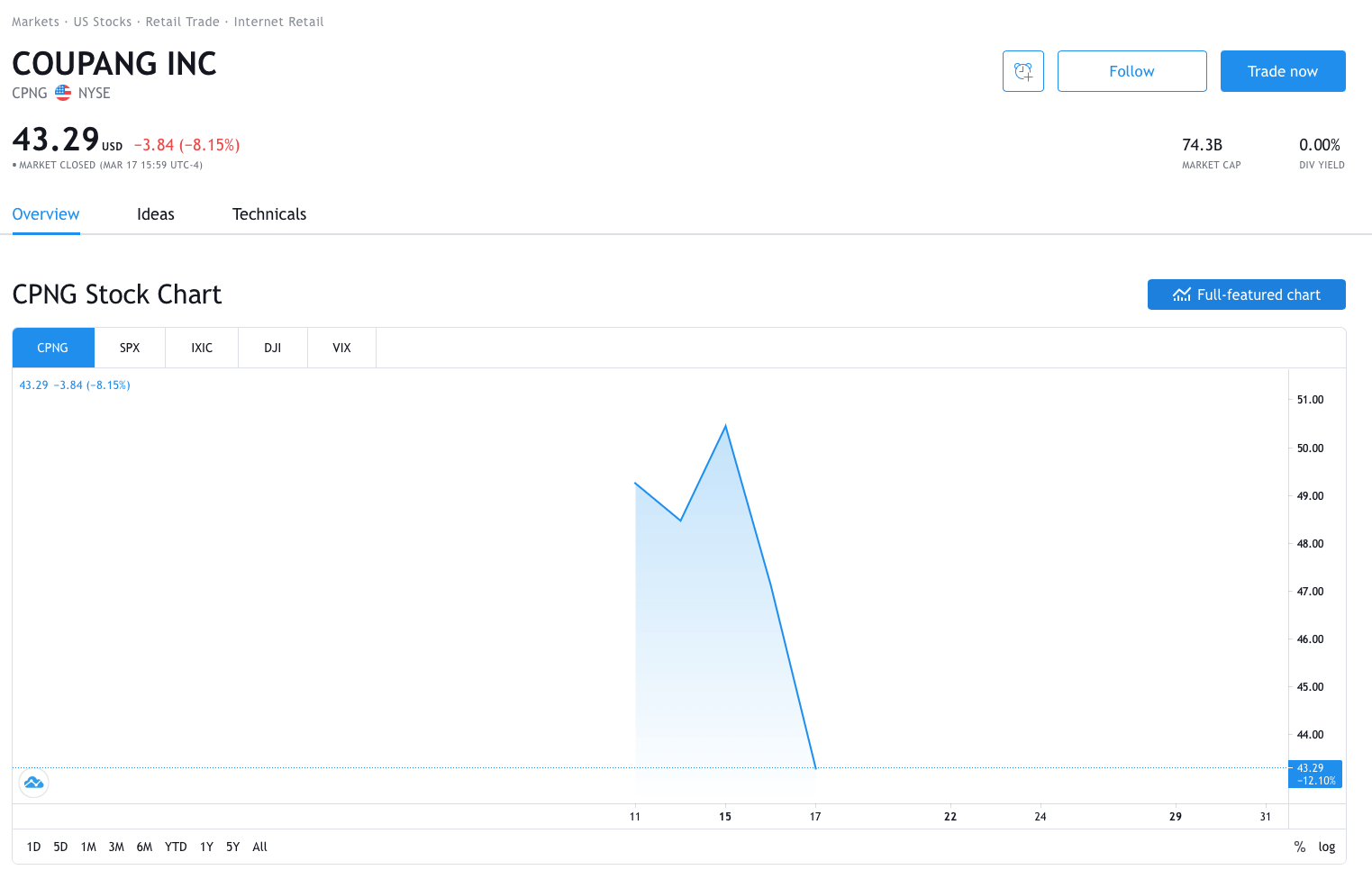Click the 51.00 price axis label
Image resolution: width=1372 pixels, height=879 pixels.
(1310, 400)
